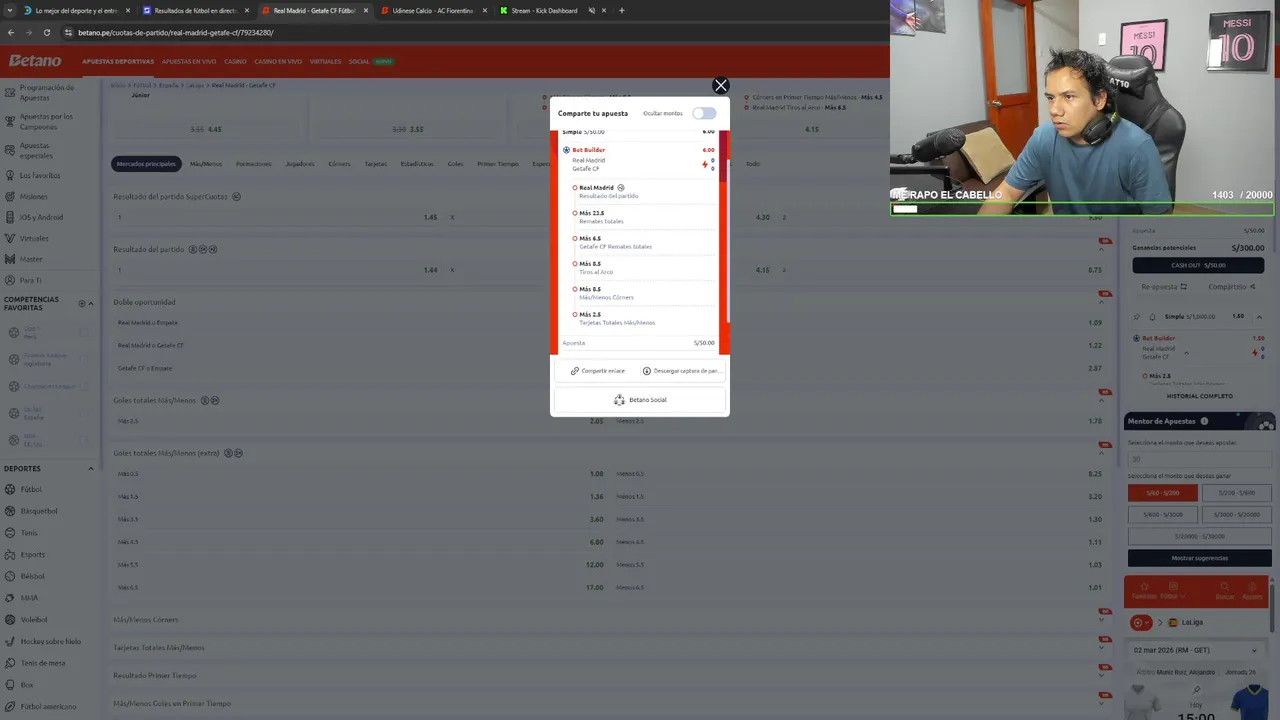
Task: Select the Primer Tiempo tab
Action: [498, 164]
